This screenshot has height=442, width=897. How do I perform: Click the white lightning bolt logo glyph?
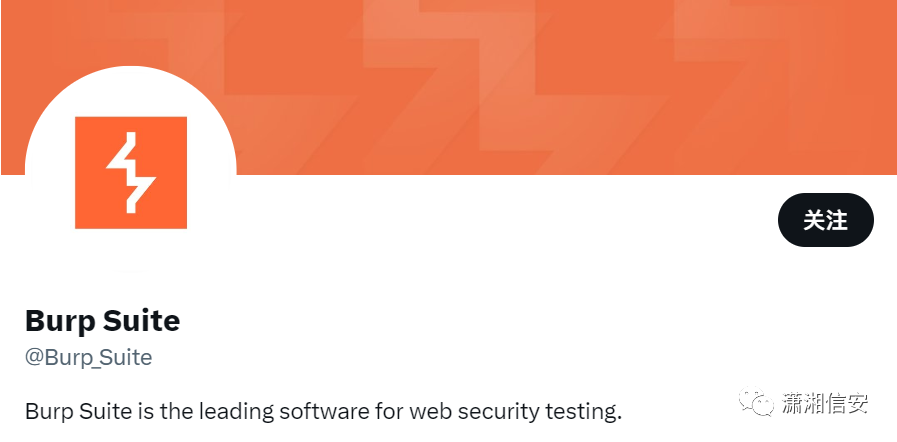point(131,173)
